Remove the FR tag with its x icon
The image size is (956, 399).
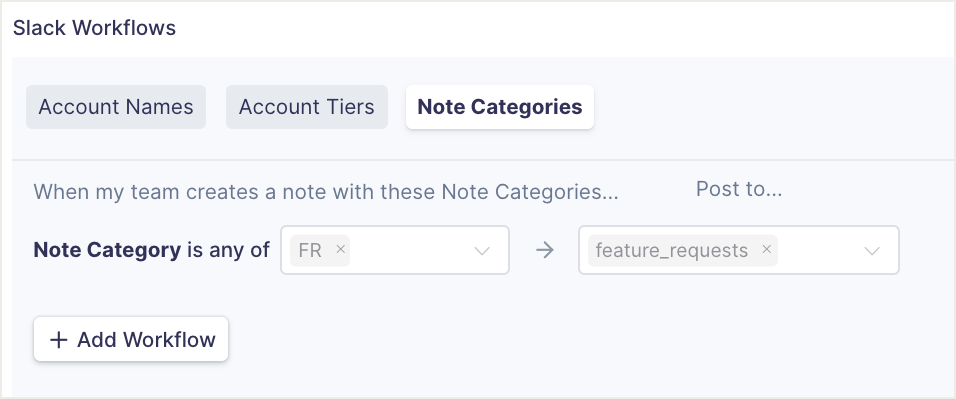coord(341,249)
